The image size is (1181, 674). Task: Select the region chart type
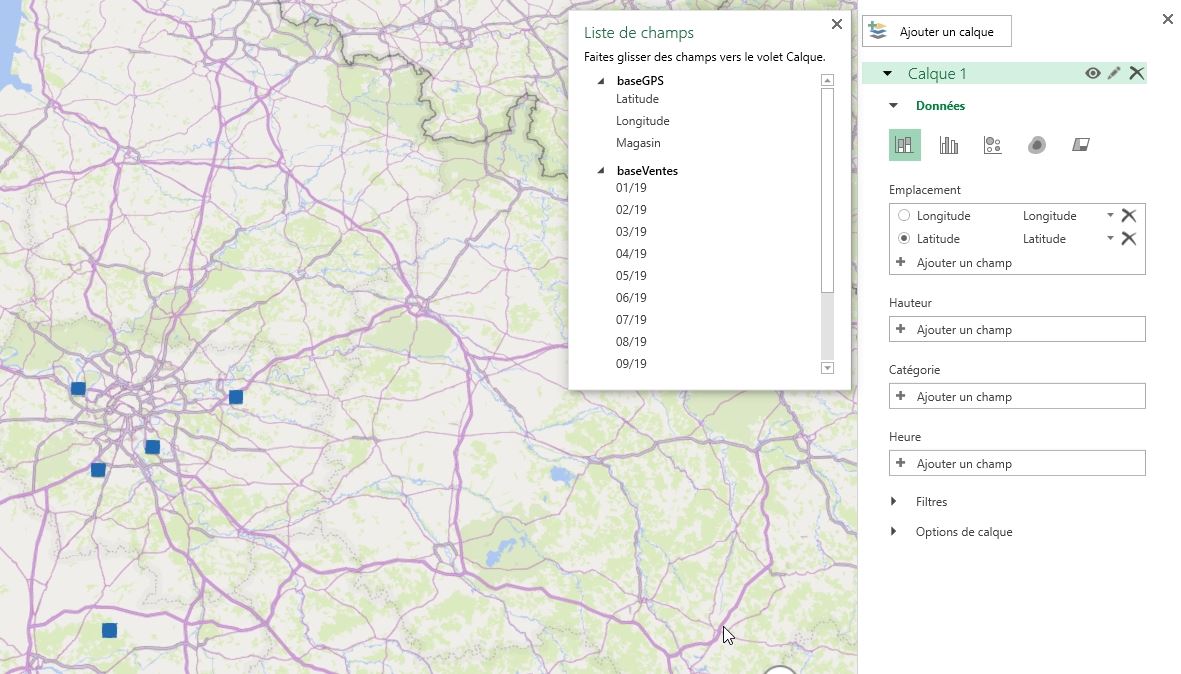[1081, 145]
